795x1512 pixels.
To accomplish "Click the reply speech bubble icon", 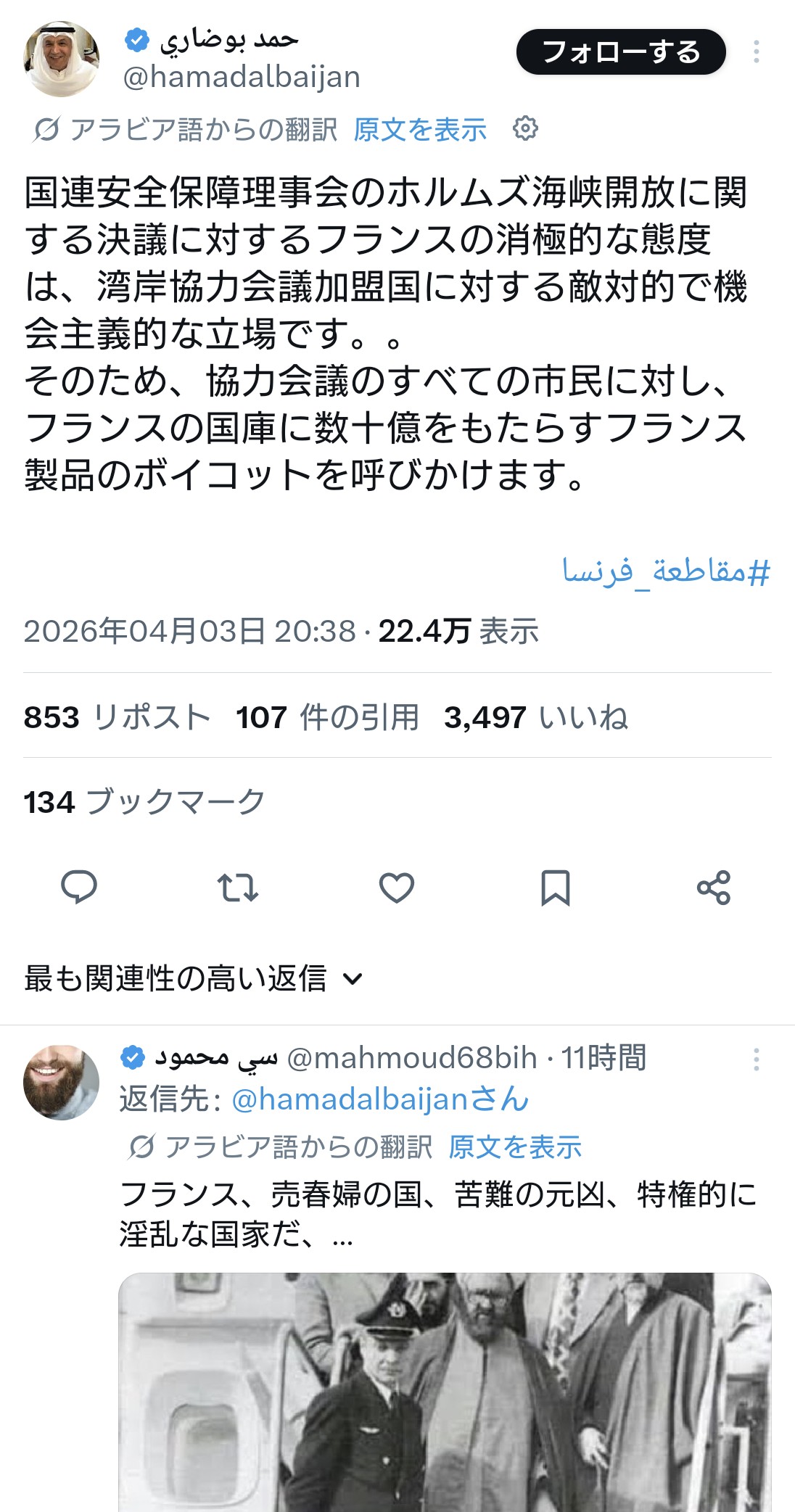I will pos(79,887).
